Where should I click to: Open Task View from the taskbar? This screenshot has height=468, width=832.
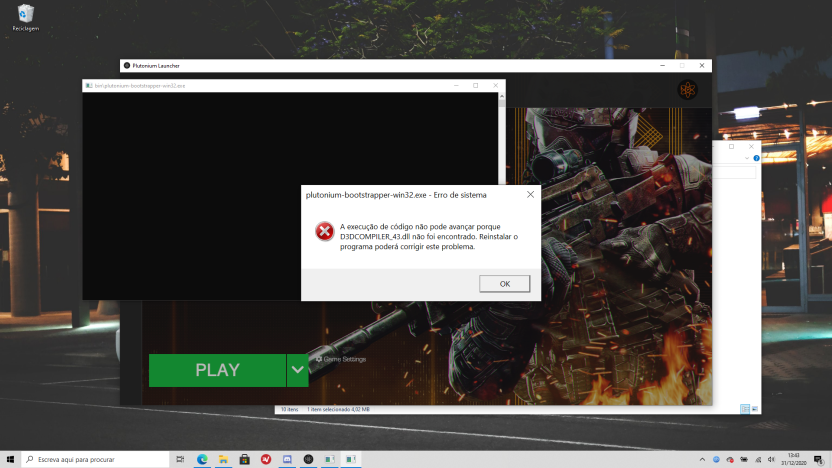[x=180, y=459]
